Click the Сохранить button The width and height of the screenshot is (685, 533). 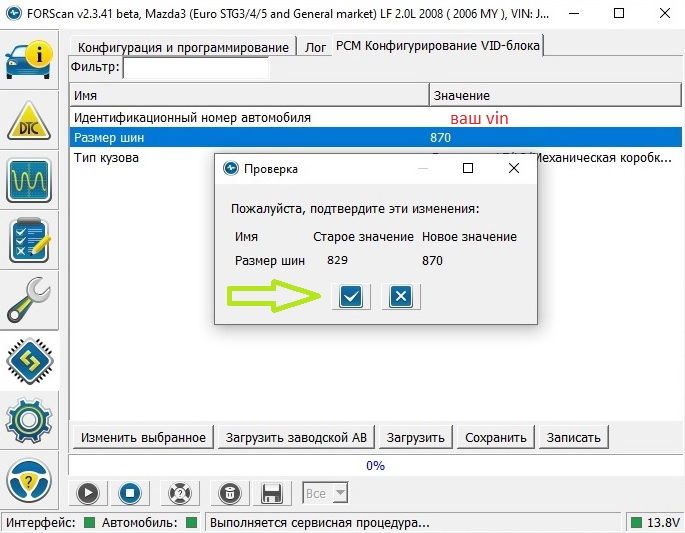[496, 437]
